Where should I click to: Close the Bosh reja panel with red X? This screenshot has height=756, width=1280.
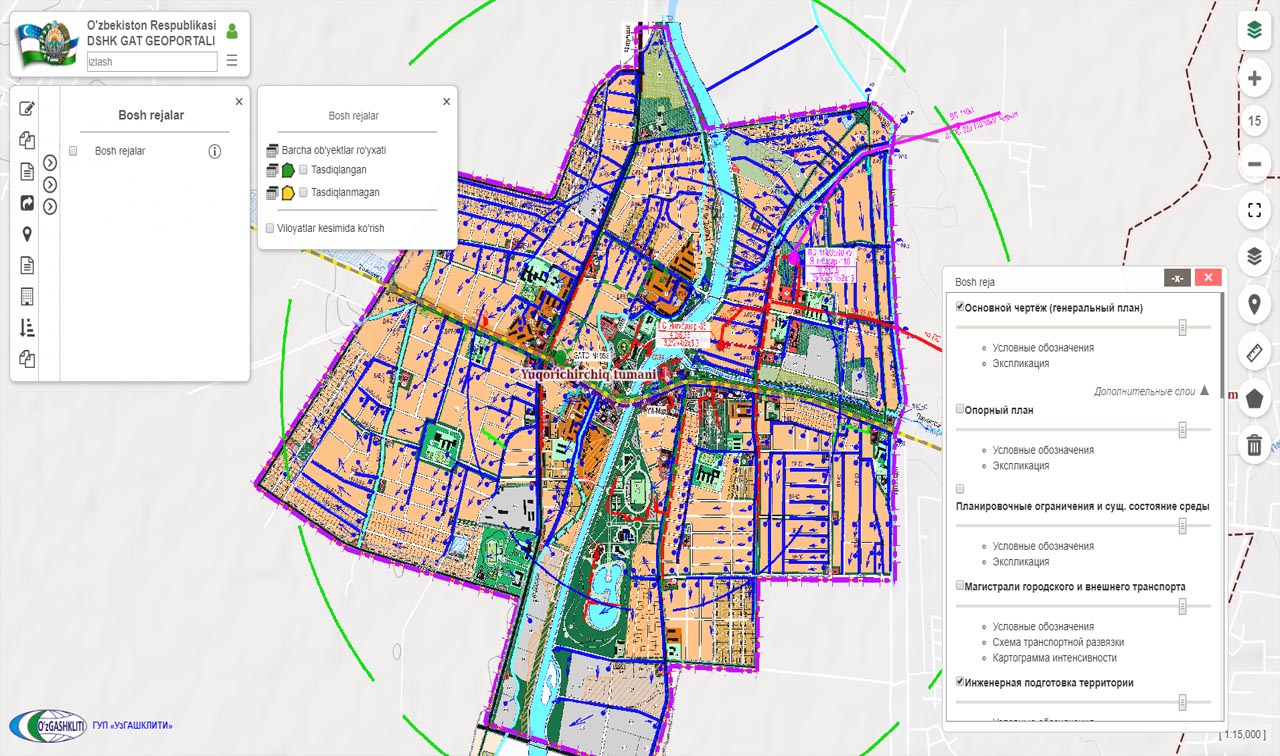coord(1208,279)
